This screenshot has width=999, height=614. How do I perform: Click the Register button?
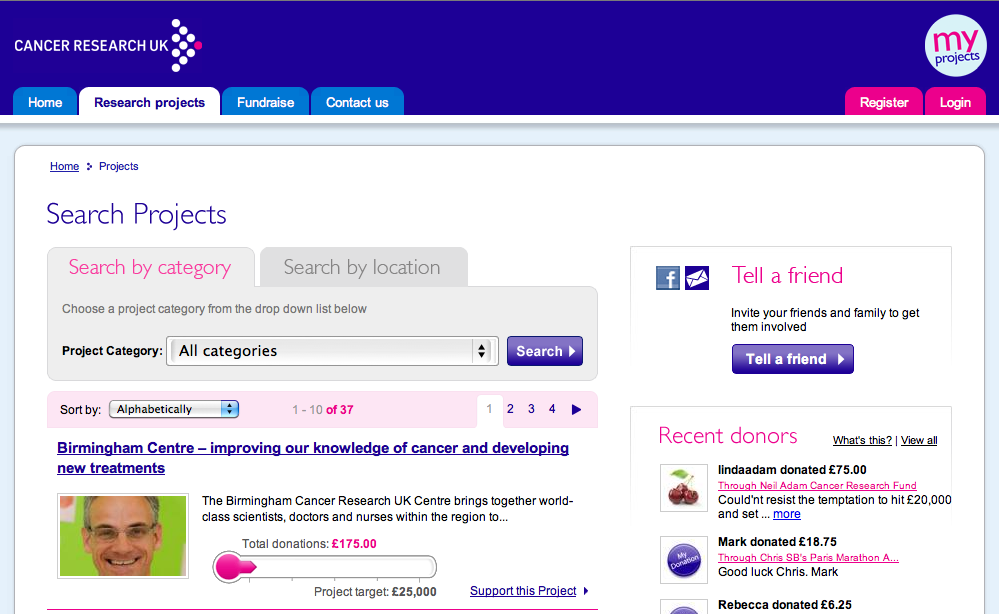(x=884, y=102)
